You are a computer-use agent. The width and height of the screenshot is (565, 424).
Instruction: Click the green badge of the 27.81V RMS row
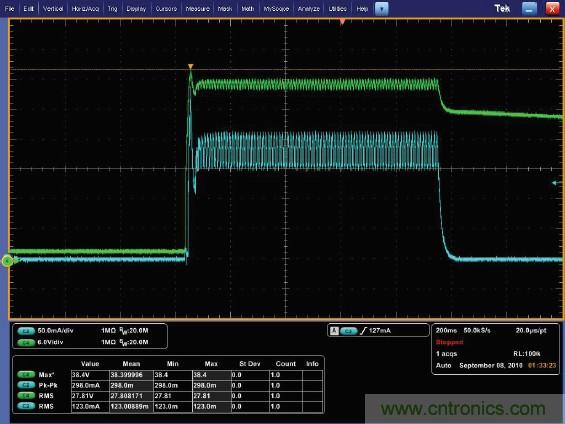(26, 396)
